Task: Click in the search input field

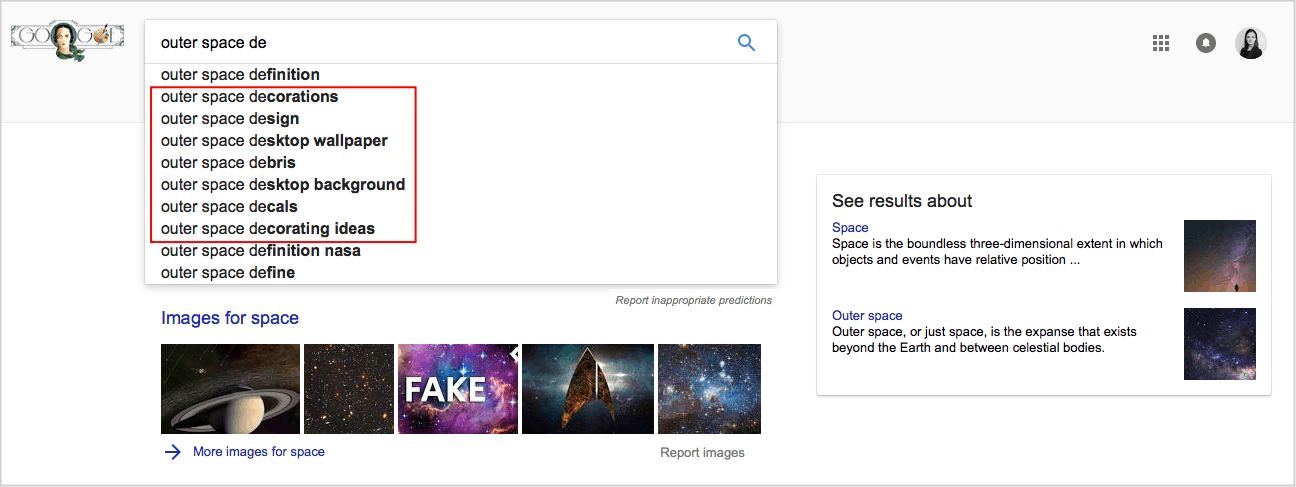Action: [x=440, y=43]
